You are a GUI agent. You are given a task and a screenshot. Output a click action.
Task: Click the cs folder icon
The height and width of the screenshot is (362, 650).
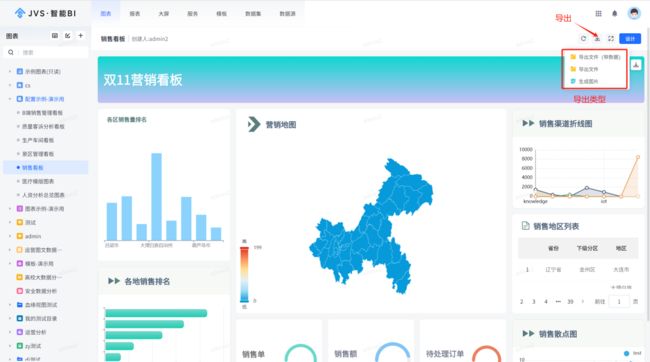coord(19,85)
